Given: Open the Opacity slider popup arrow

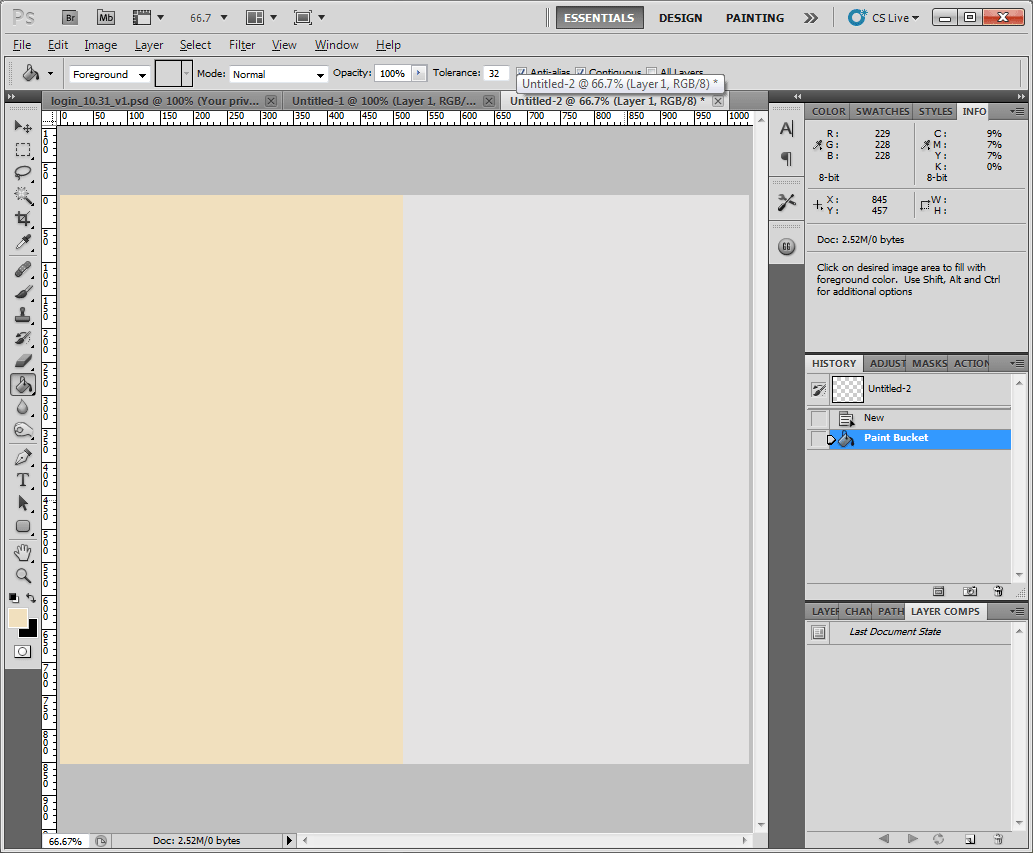Looking at the screenshot, I should click(x=419, y=73).
